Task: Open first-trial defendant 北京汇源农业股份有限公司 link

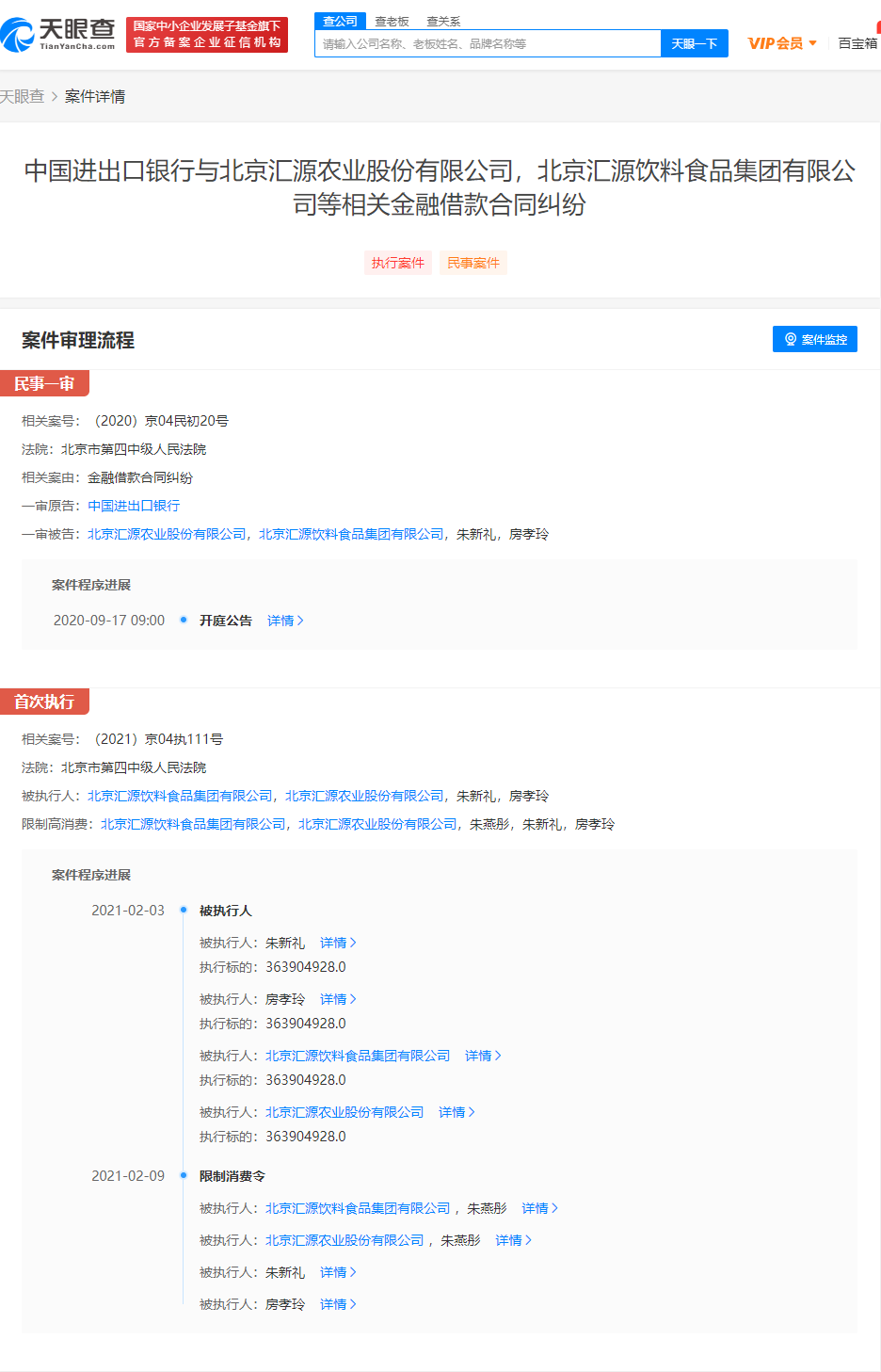Action: pyautogui.click(x=167, y=534)
